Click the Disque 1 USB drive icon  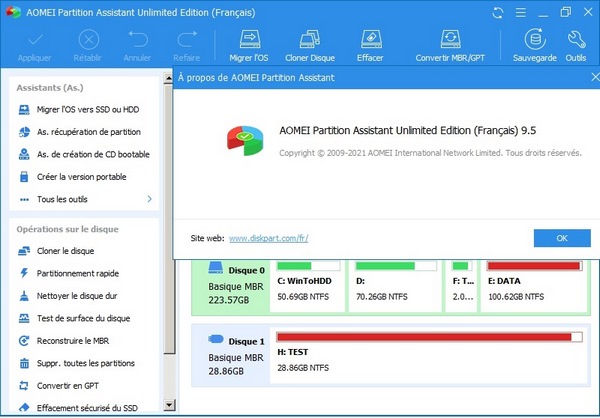pos(216,339)
